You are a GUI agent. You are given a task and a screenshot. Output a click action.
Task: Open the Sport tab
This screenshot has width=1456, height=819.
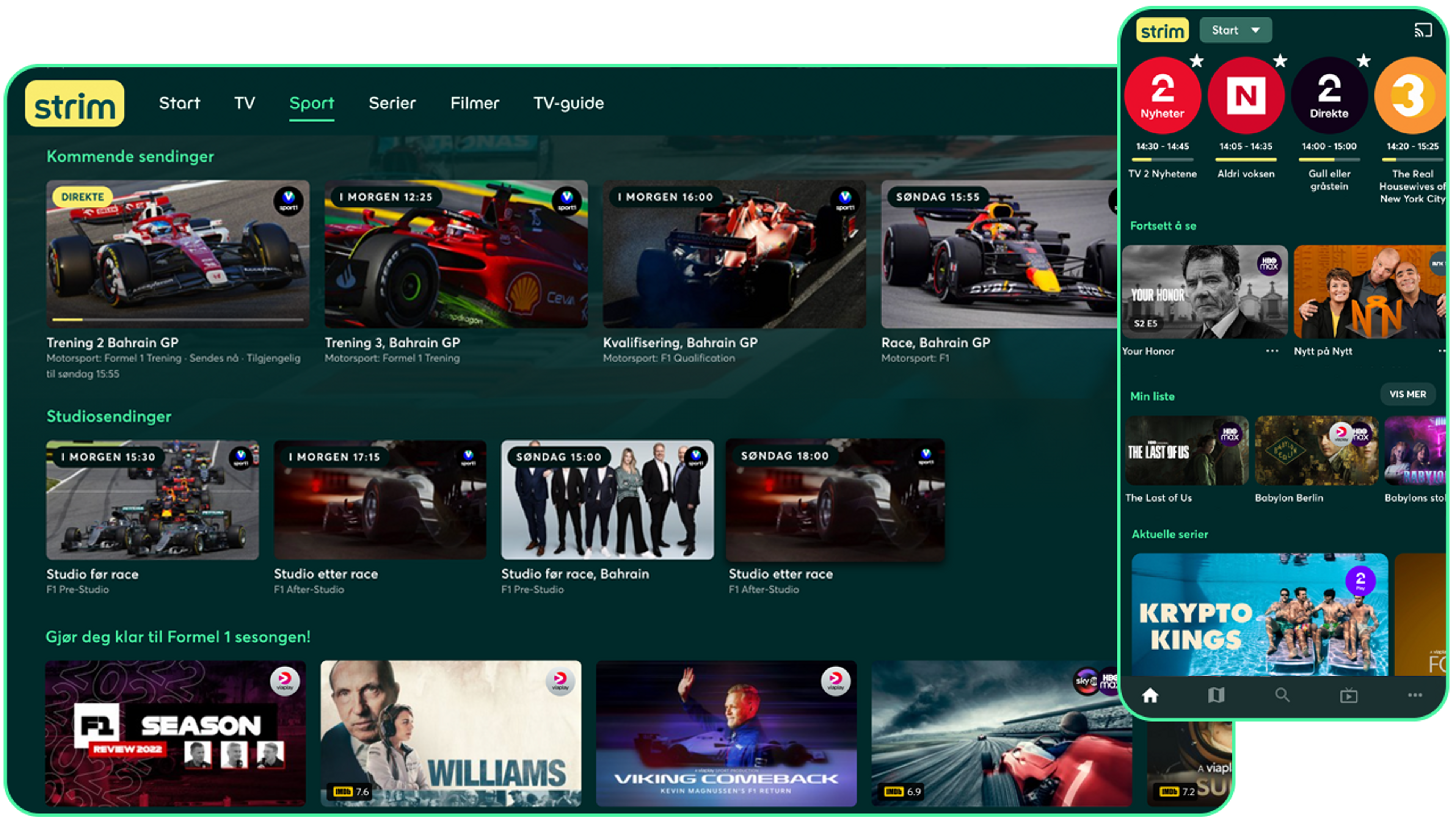pos(311,104)
